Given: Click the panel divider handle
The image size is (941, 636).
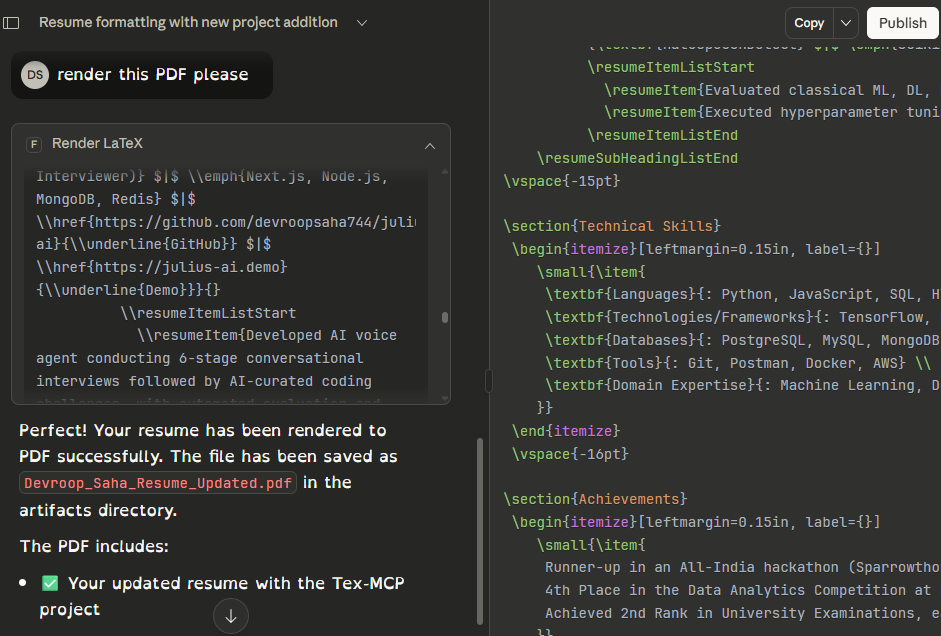Looking at the screenshot, I should click(x=489, y=381).
